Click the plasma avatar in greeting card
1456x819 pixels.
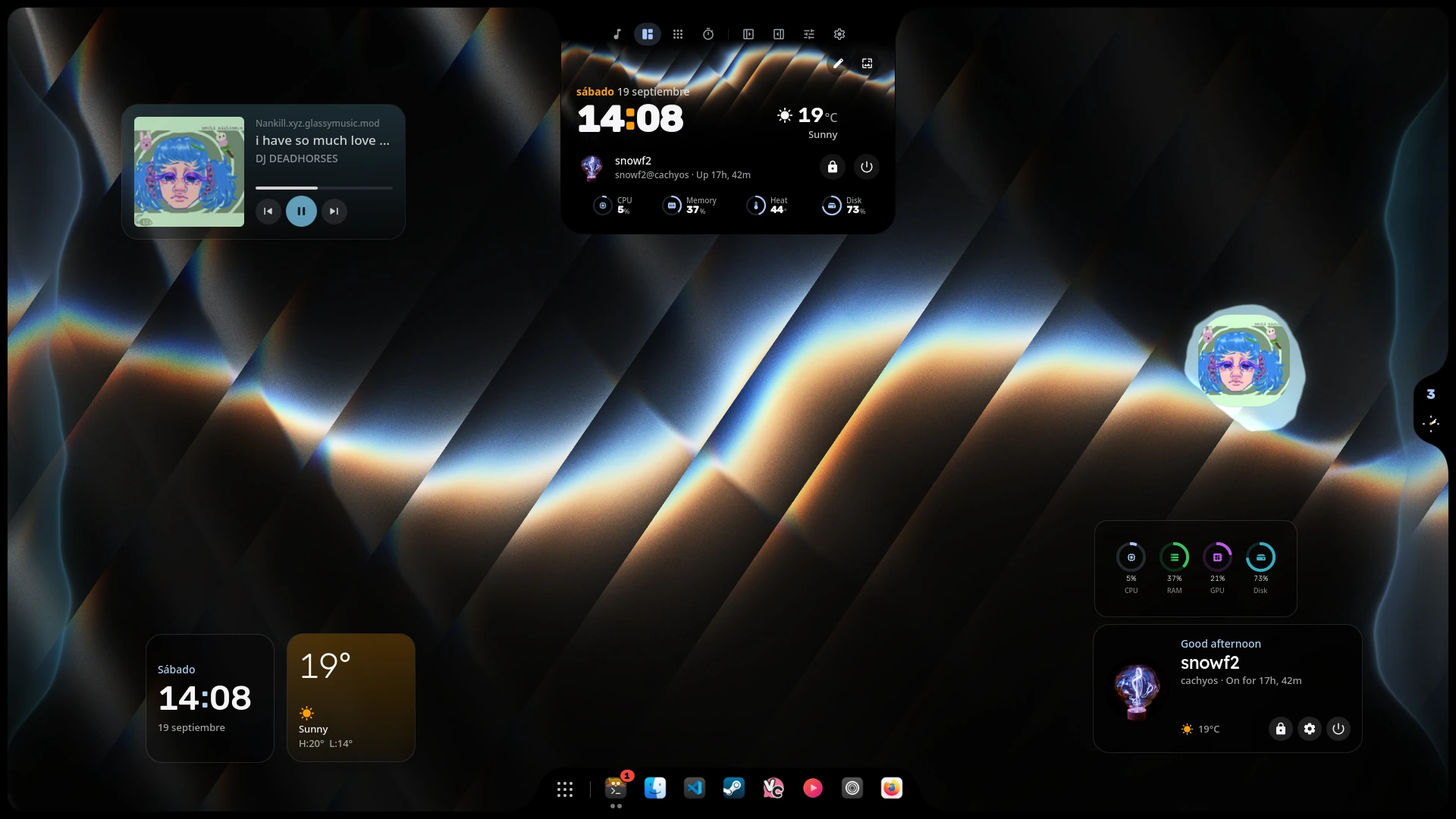click(x=1137, y=690)
